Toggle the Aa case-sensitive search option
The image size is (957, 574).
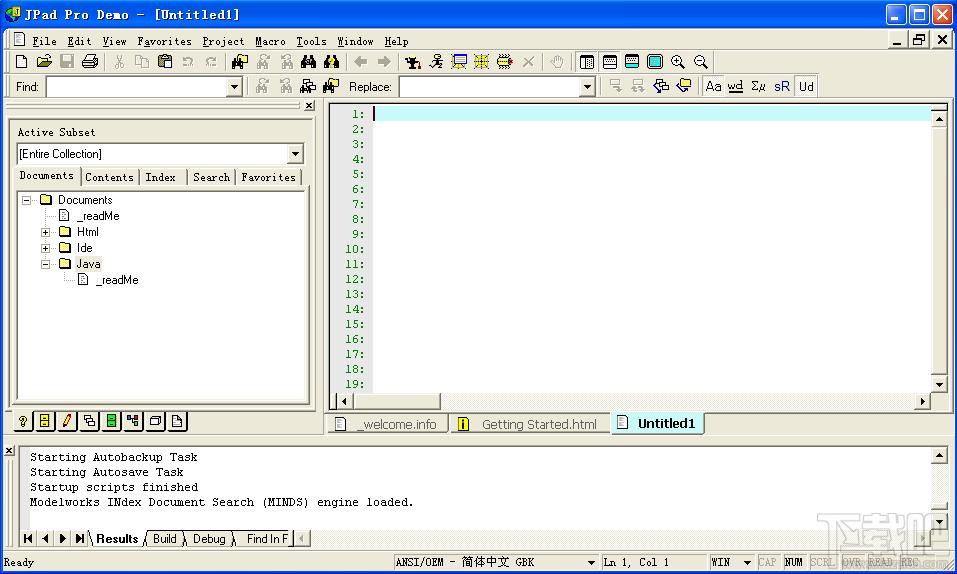click(713, 86)
